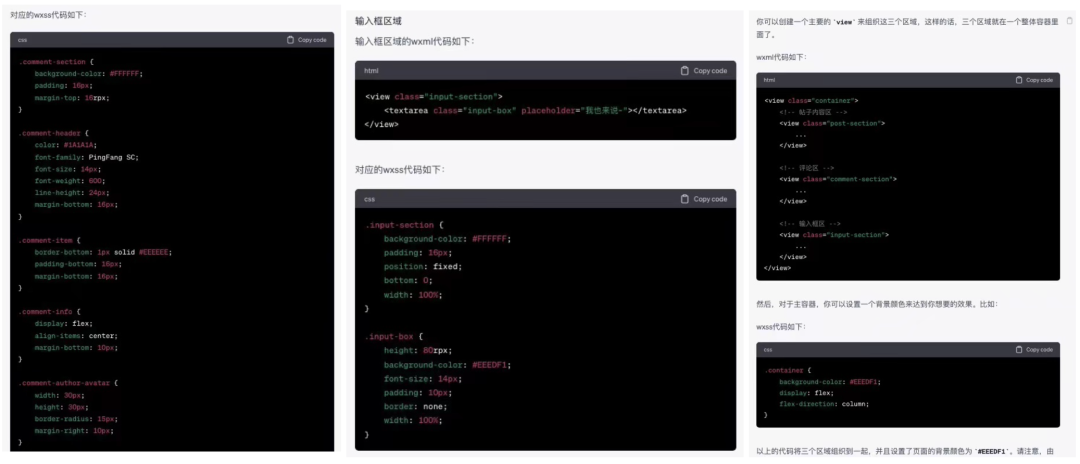
Task: Click the paragraph starting '然后，对于主容器'
Action: pos(876,304)
